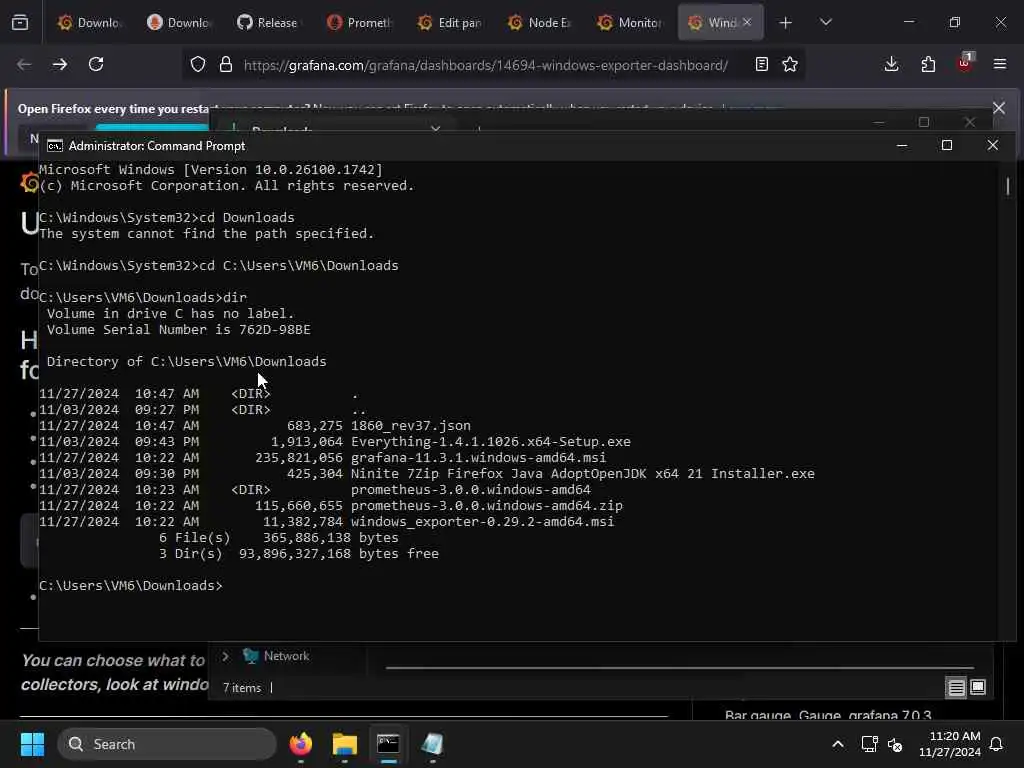Open Firefox application menu

click(x=1000, y=64)
